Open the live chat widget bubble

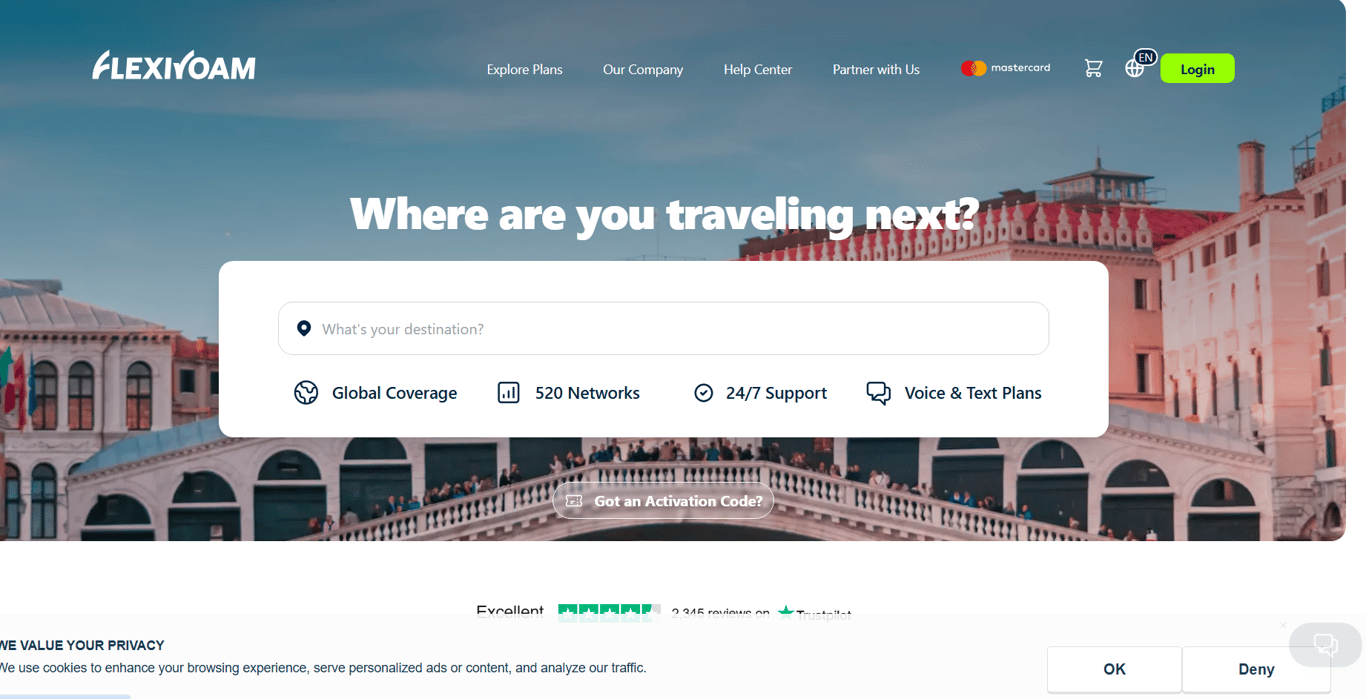coord(1325,645)
